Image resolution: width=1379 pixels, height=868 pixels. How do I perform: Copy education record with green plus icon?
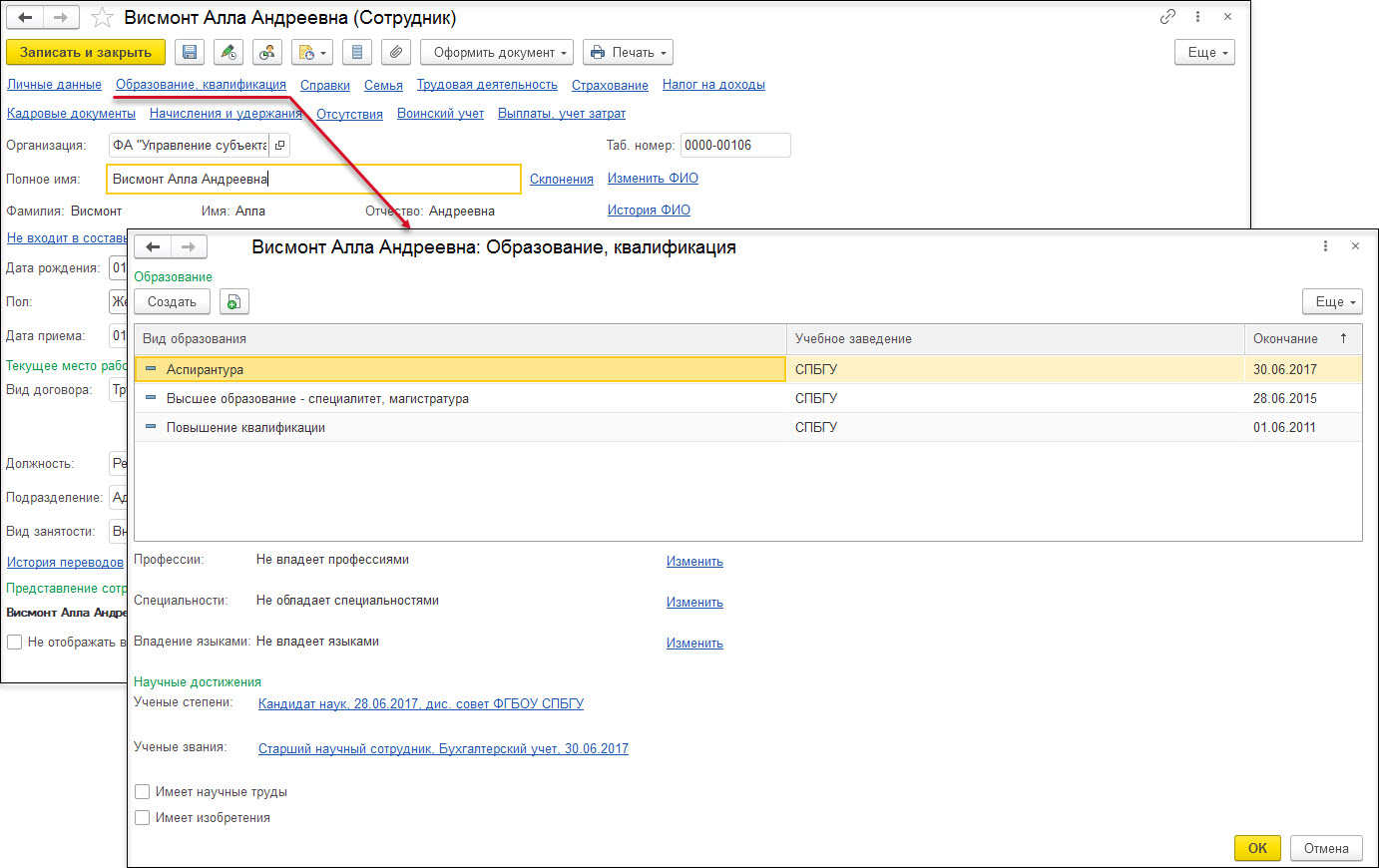(x=233, y=301)
